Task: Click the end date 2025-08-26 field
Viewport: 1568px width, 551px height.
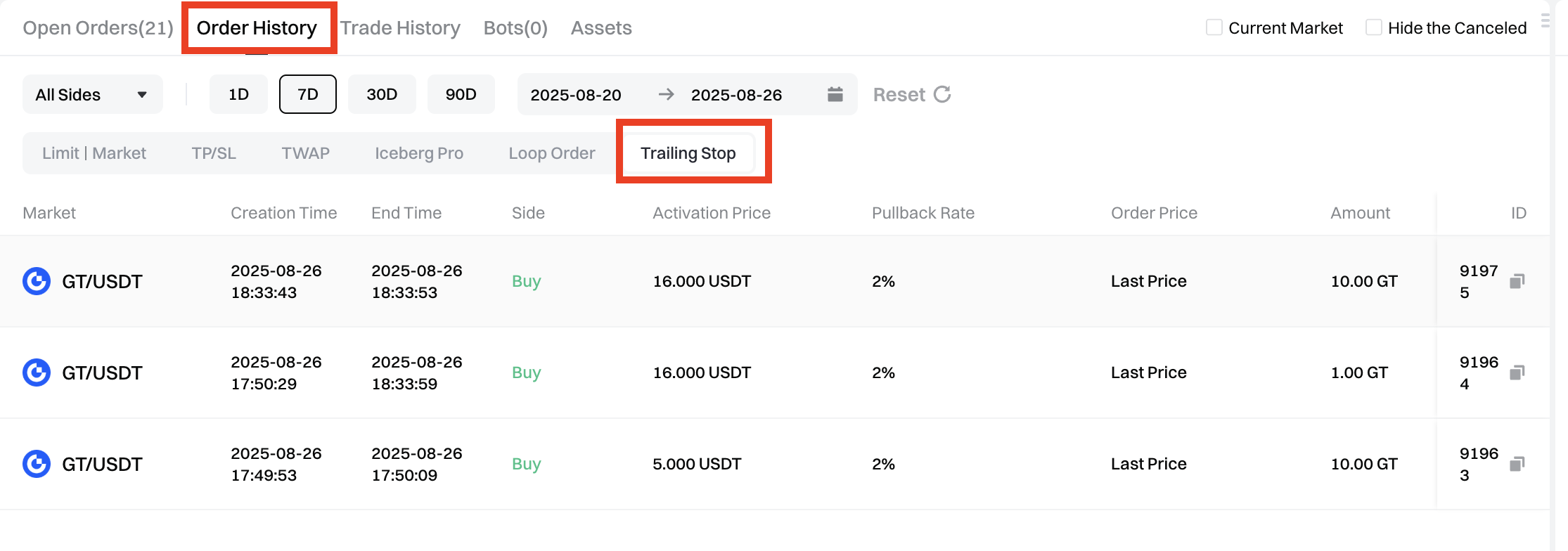Action: (x=736, y=95)
